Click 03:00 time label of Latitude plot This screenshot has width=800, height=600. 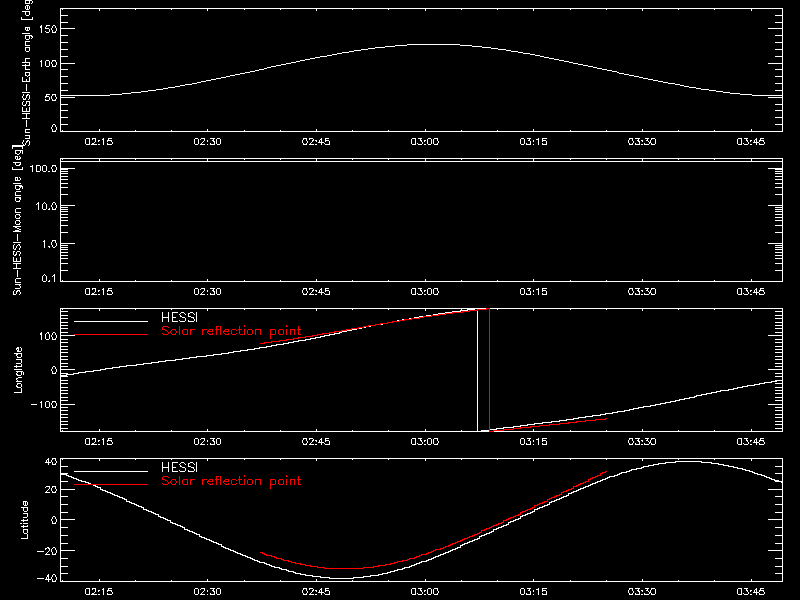coord(424,592)
